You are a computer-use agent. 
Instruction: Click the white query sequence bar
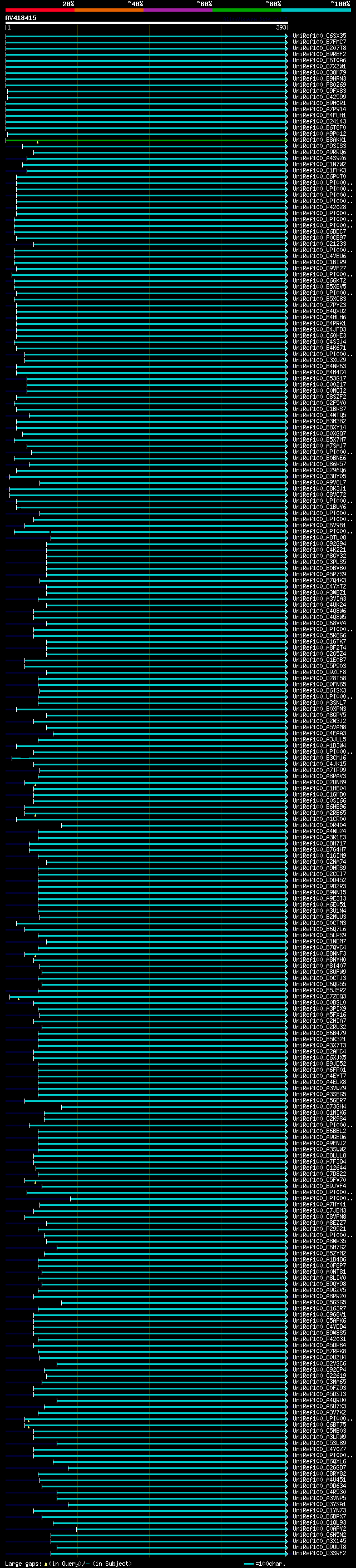click(x=147, y=23)
